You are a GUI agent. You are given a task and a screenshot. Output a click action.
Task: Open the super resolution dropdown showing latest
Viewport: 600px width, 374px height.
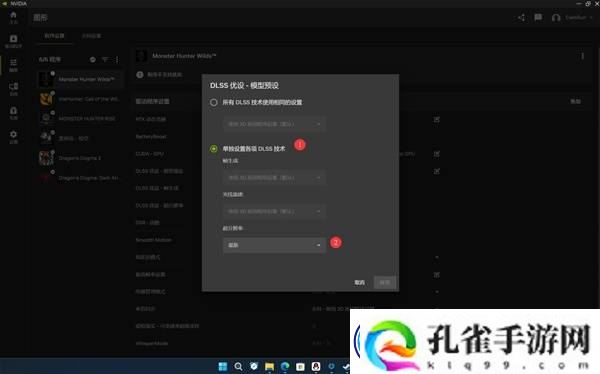point(274,245)
